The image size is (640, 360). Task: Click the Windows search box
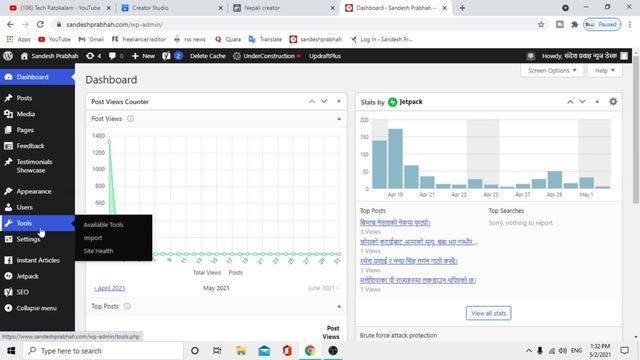(x=103, y=351)
